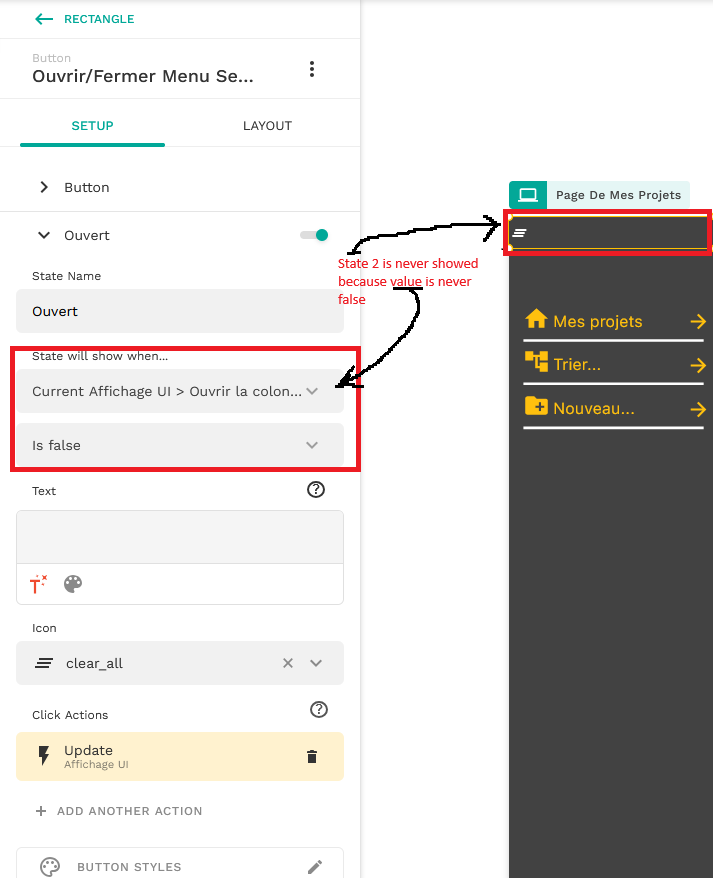Insert magic text with the T icon
Viewport: 713px width, 878px height.
(x=38, y=584)
